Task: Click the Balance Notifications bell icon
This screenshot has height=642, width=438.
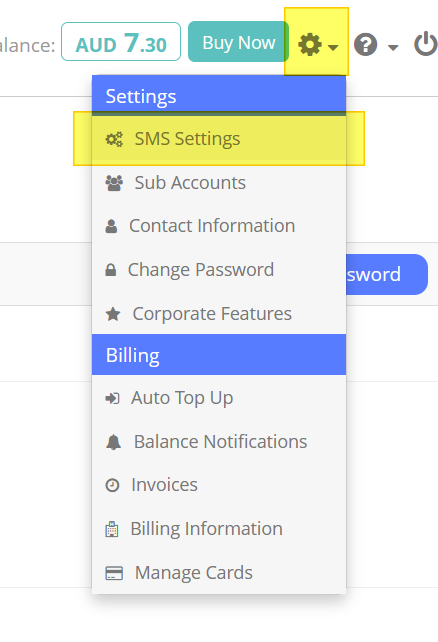Action: coord(113,442)
